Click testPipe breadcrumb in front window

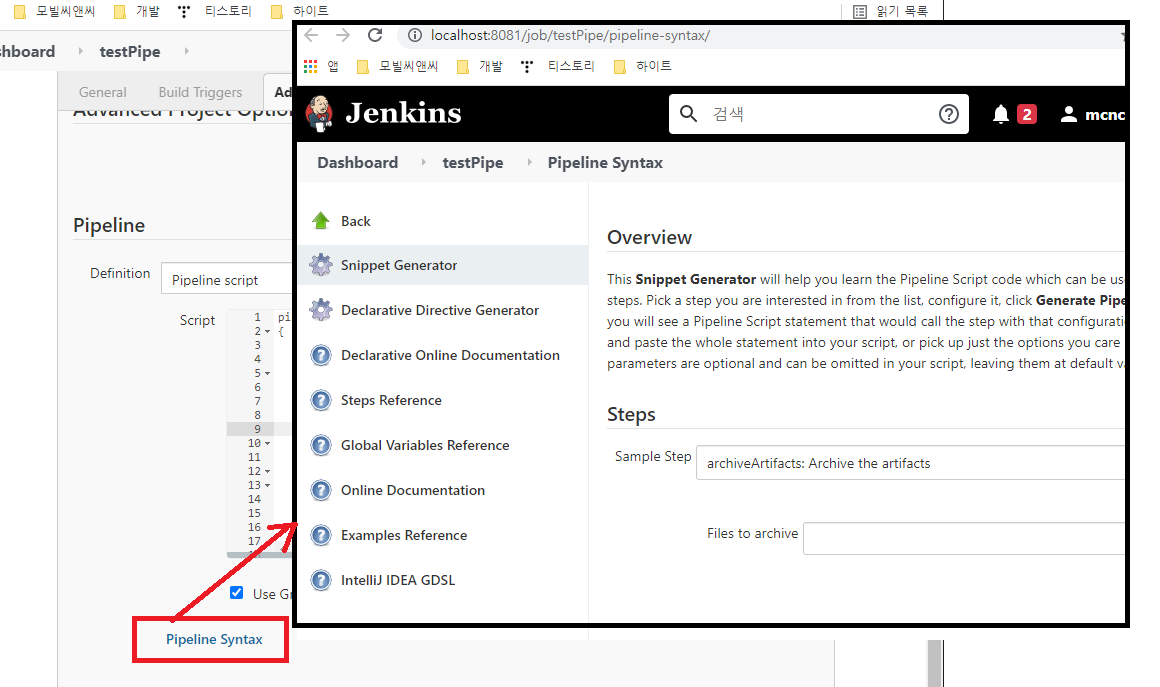point(473,163)
